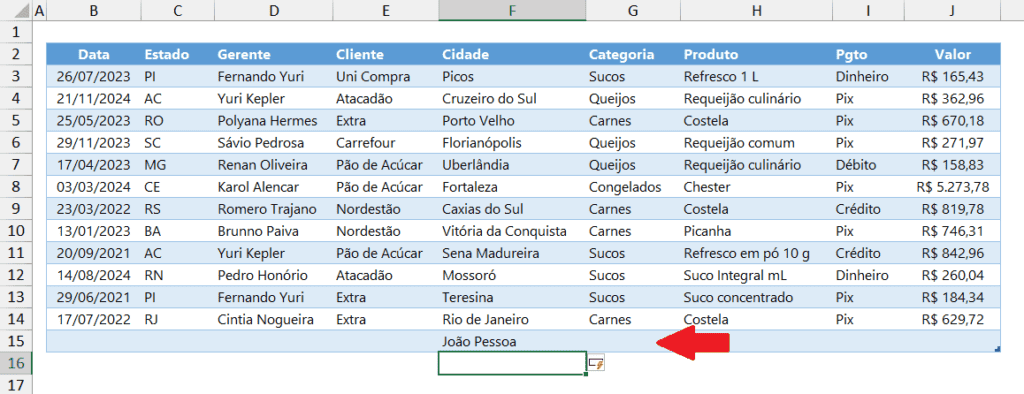Screen dimensions: 1024x394
Task: Select the Débito payment cell
Action: click(868, 165)
